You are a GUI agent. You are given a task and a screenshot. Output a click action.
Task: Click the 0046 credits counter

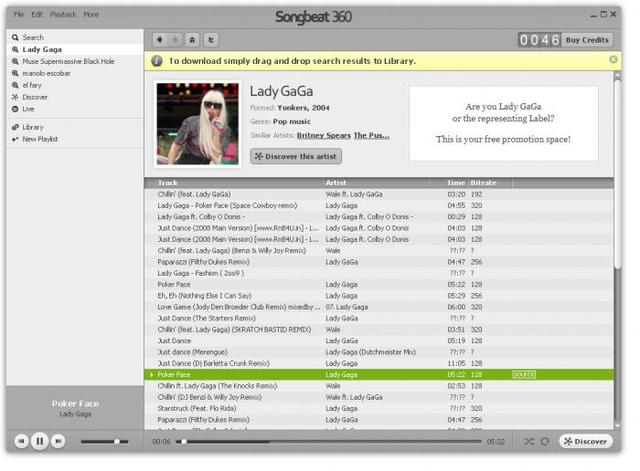click(539, 40)
